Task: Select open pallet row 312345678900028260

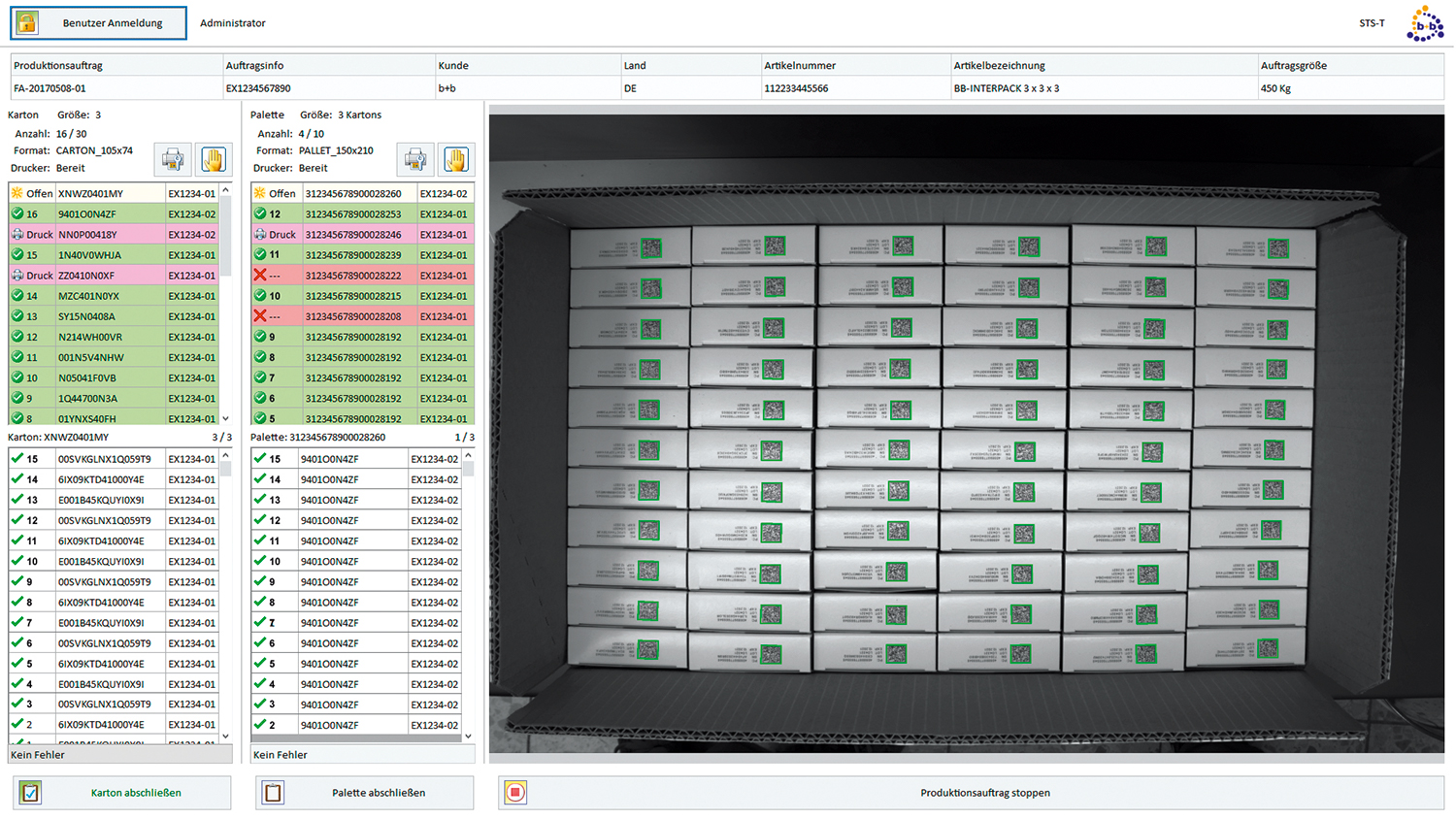Action: tap(352, 194)
